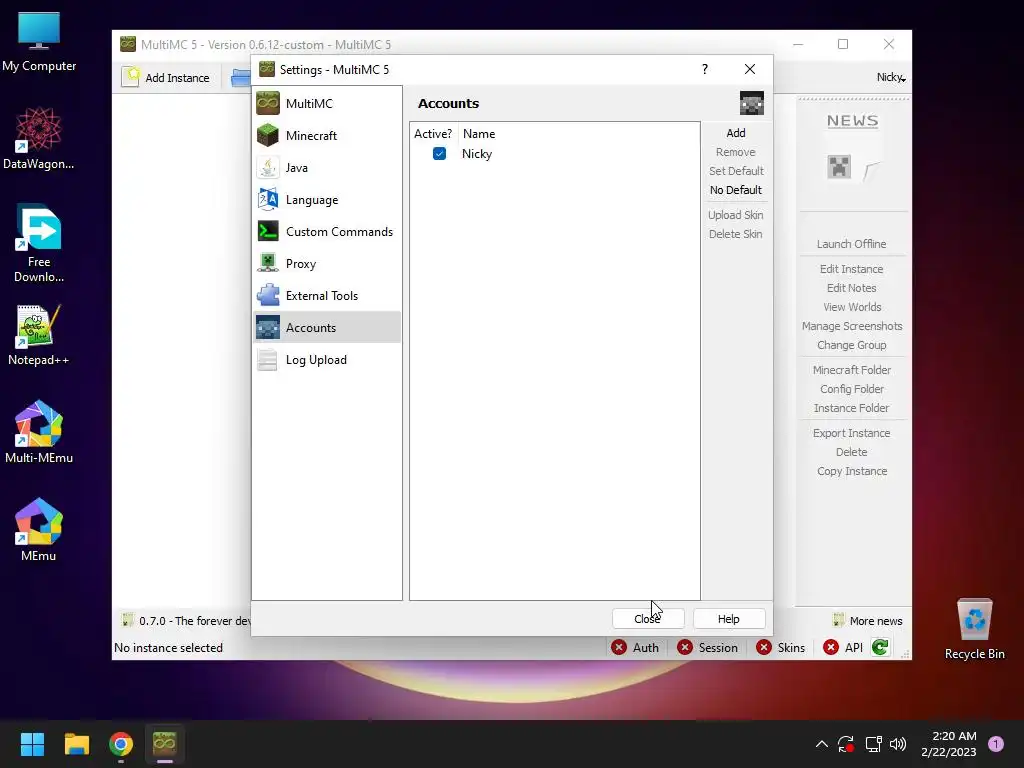The height and width of the screenshot is (768, 1024).
Task: Select the Proxy settings page
Action: click(x=327, y=263)
